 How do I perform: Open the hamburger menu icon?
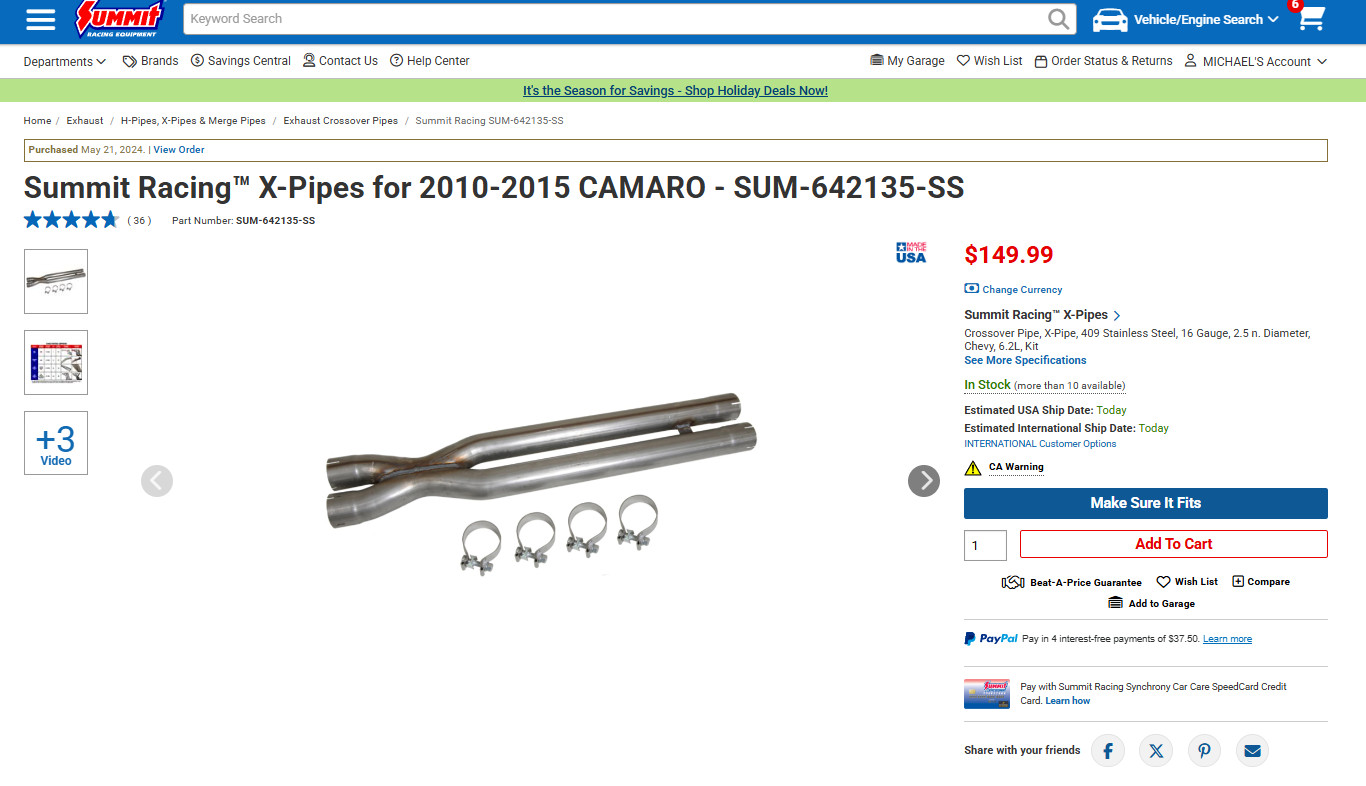(x=41, y=19)
